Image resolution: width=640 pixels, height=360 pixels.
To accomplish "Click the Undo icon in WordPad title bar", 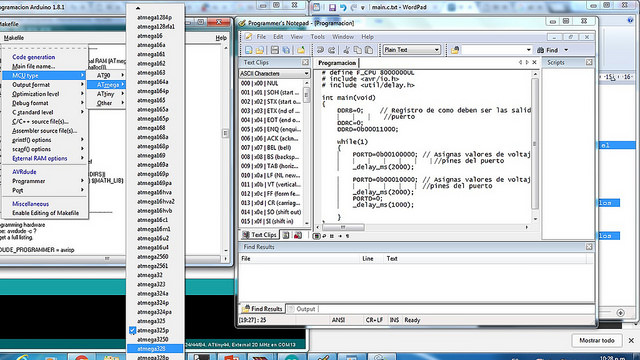I will point(343,7).
